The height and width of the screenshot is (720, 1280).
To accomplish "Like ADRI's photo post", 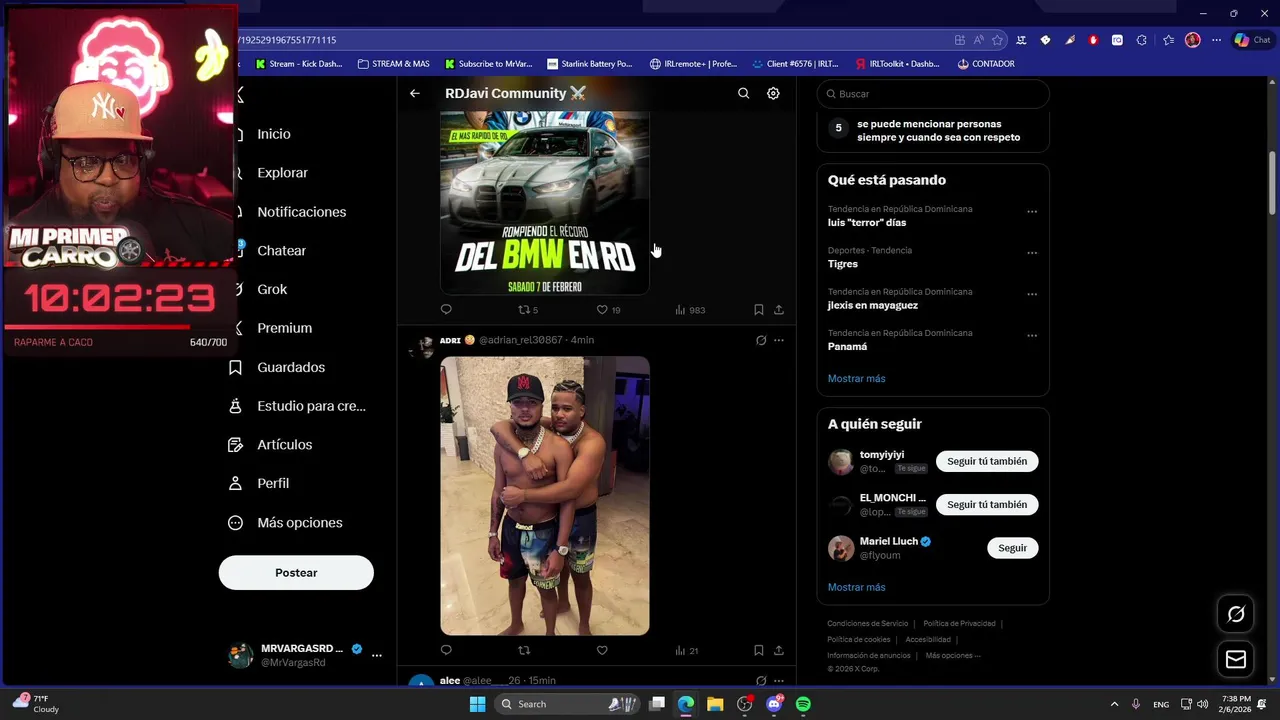I will (x=602, y=650).
